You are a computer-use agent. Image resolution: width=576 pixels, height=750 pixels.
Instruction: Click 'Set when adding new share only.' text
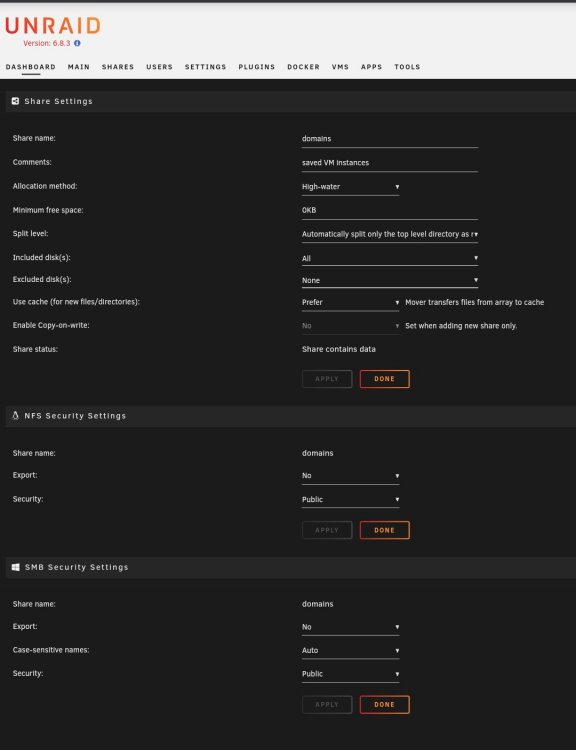coord(461,326)
